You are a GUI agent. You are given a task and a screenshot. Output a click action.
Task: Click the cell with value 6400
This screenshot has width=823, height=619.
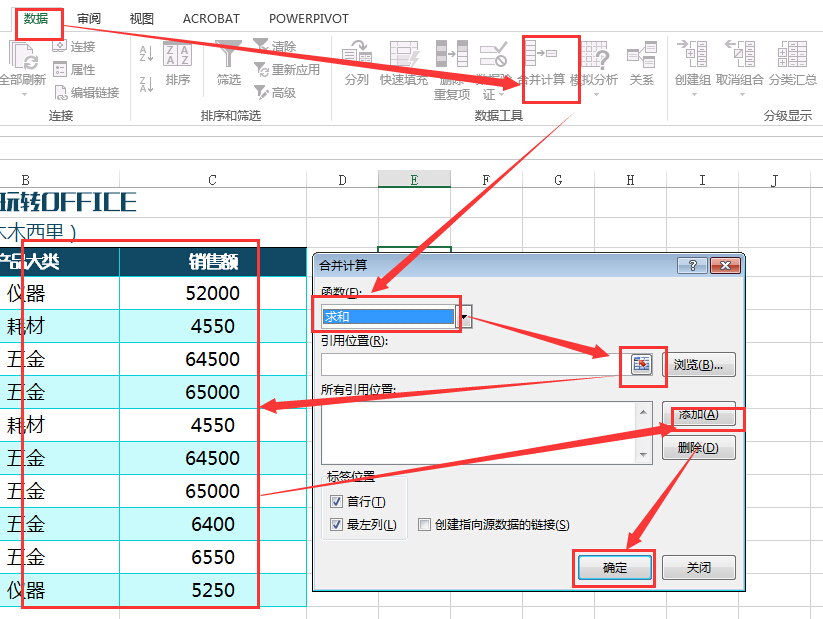[x=213, y=524]
